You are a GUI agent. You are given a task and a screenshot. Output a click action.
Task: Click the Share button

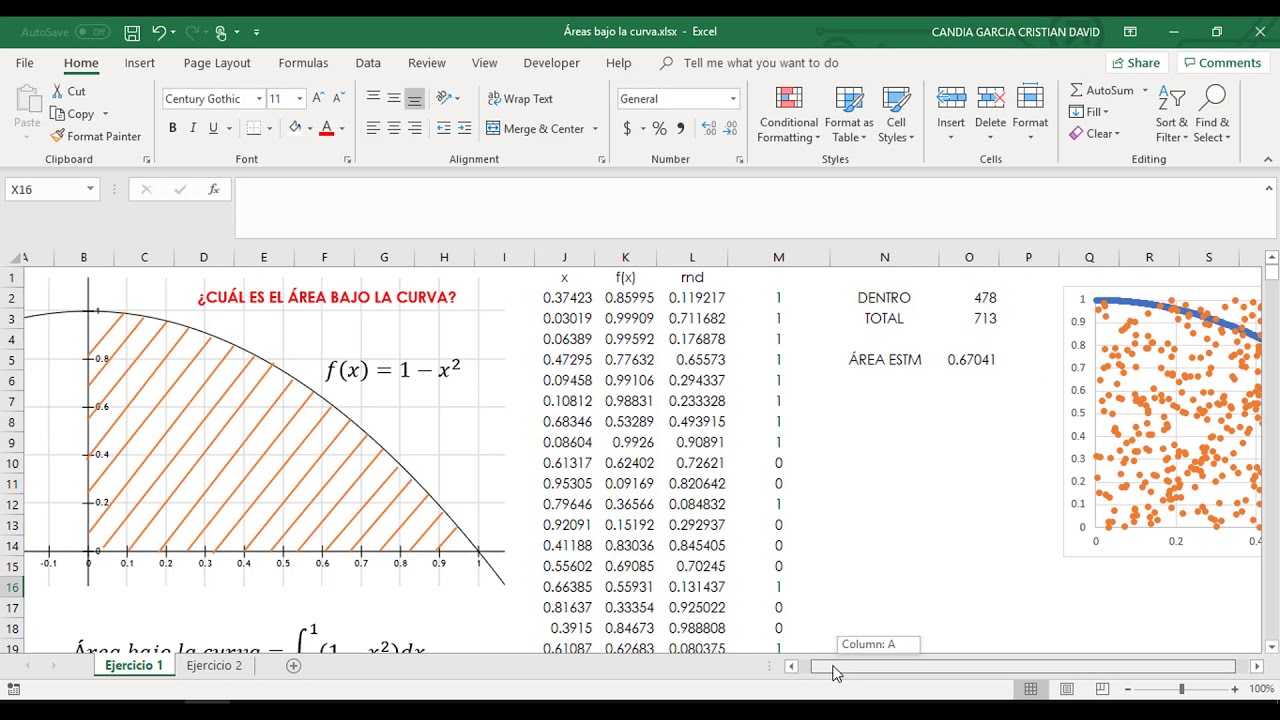(x=1137, y=63)
